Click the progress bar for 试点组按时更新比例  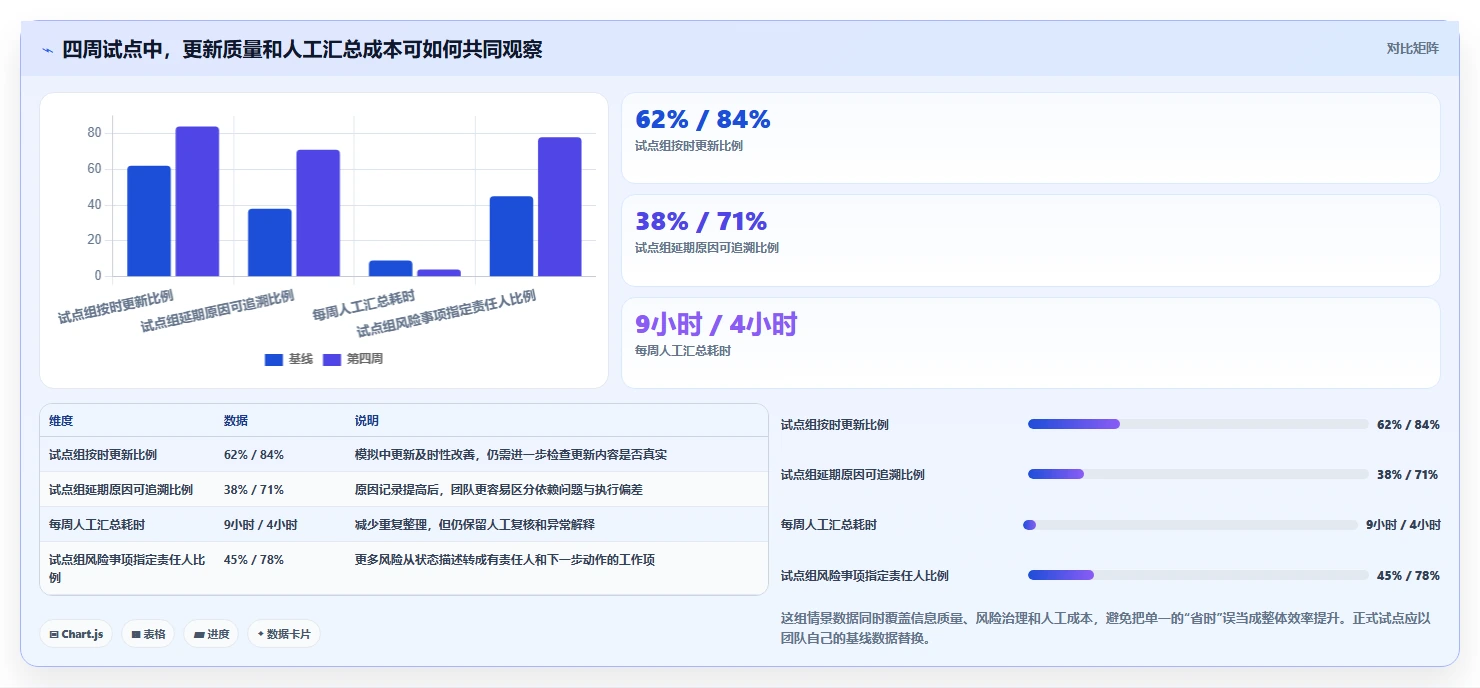(x=1198, y=424)
